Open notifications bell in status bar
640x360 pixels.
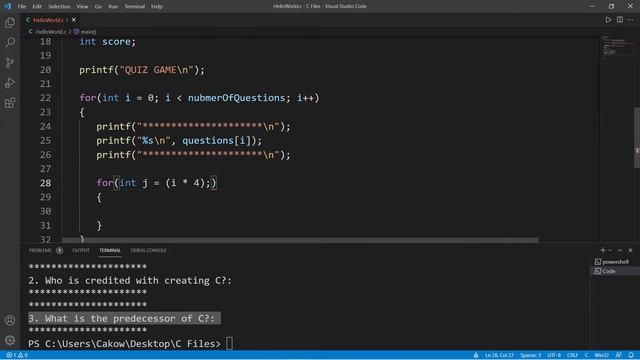tap(631, 355)
